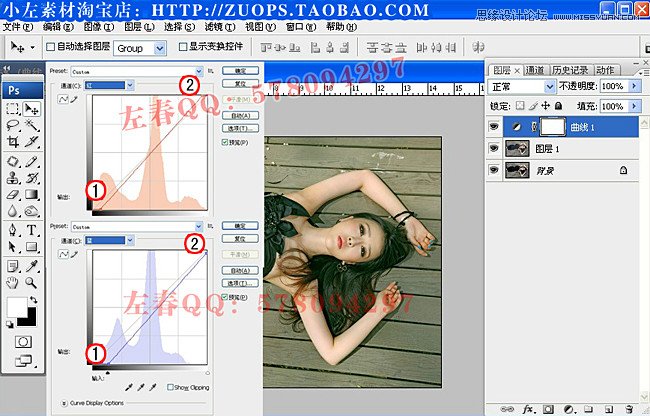Expand the Curve Display Options section

coord(66,402)
